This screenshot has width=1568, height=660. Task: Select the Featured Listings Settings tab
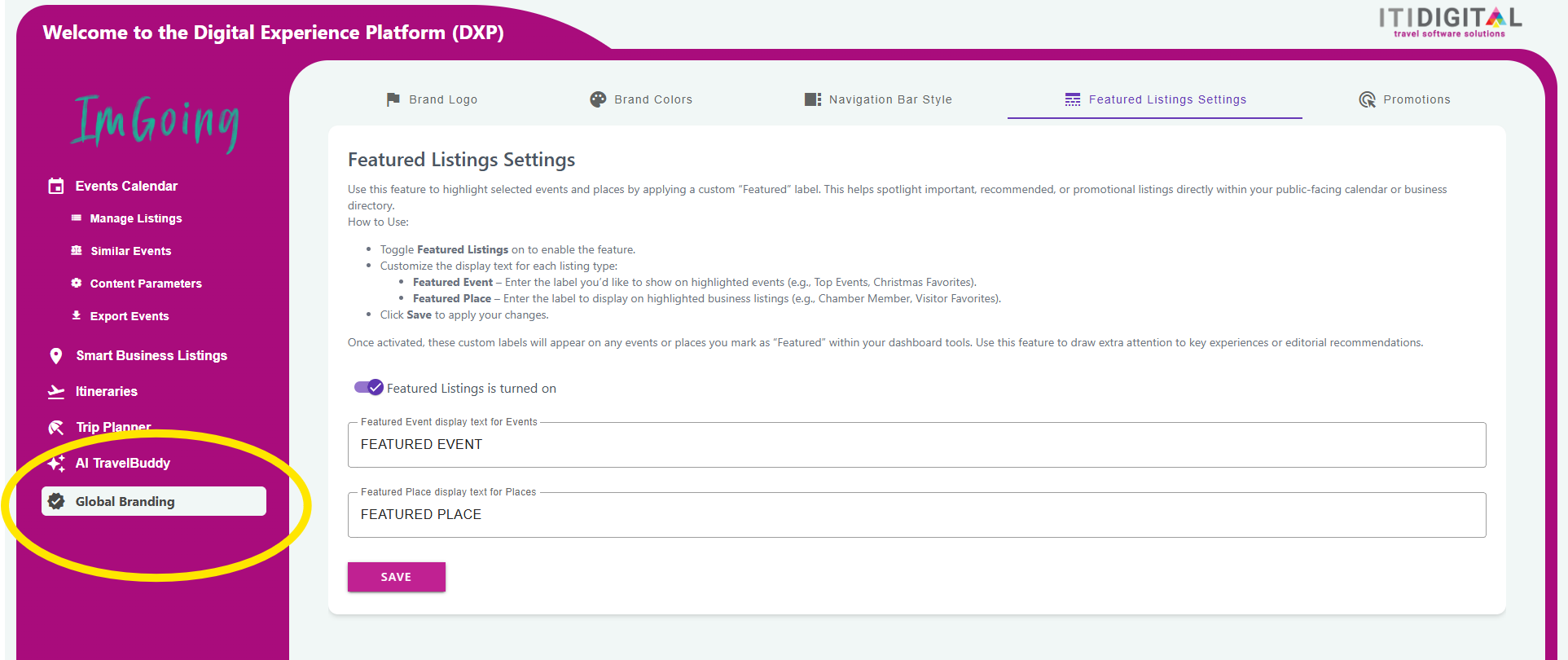(1155, 99)
